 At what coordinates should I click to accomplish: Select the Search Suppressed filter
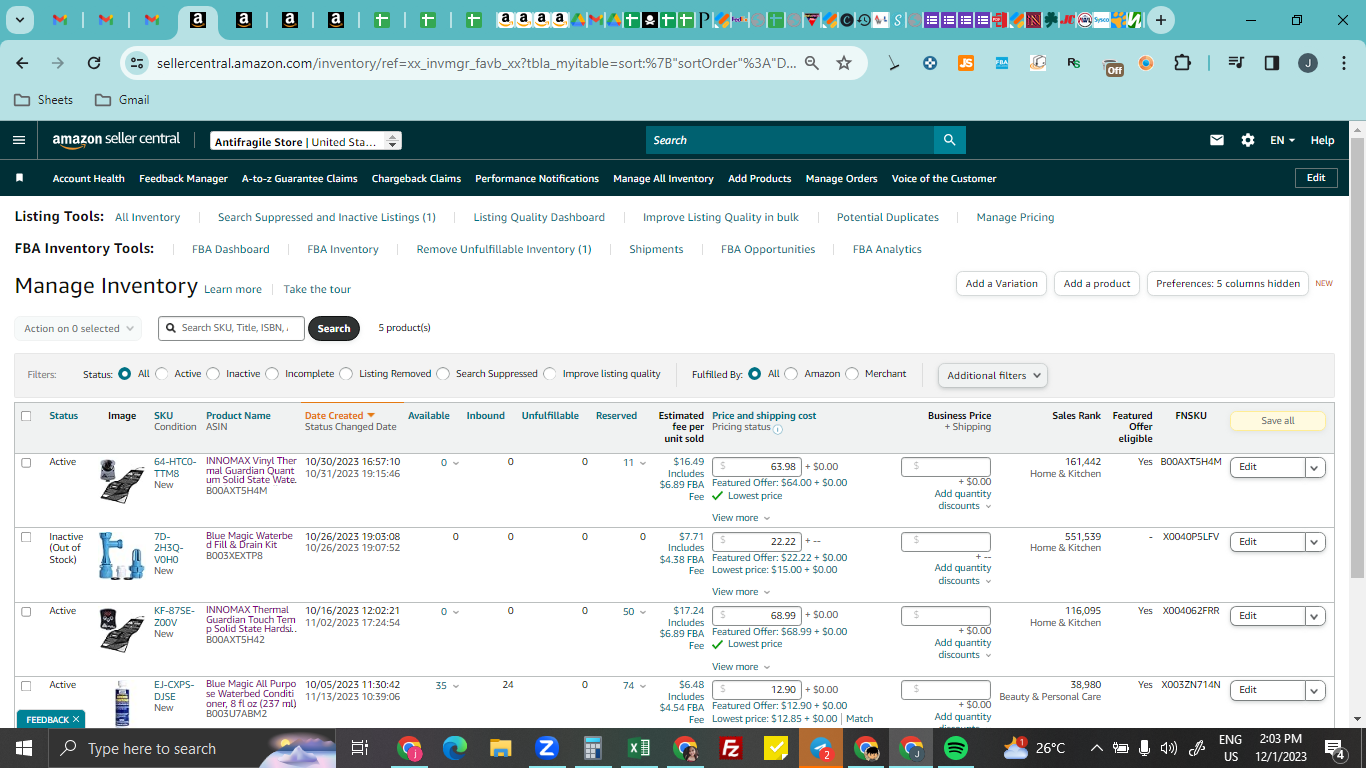coord(443,374)
